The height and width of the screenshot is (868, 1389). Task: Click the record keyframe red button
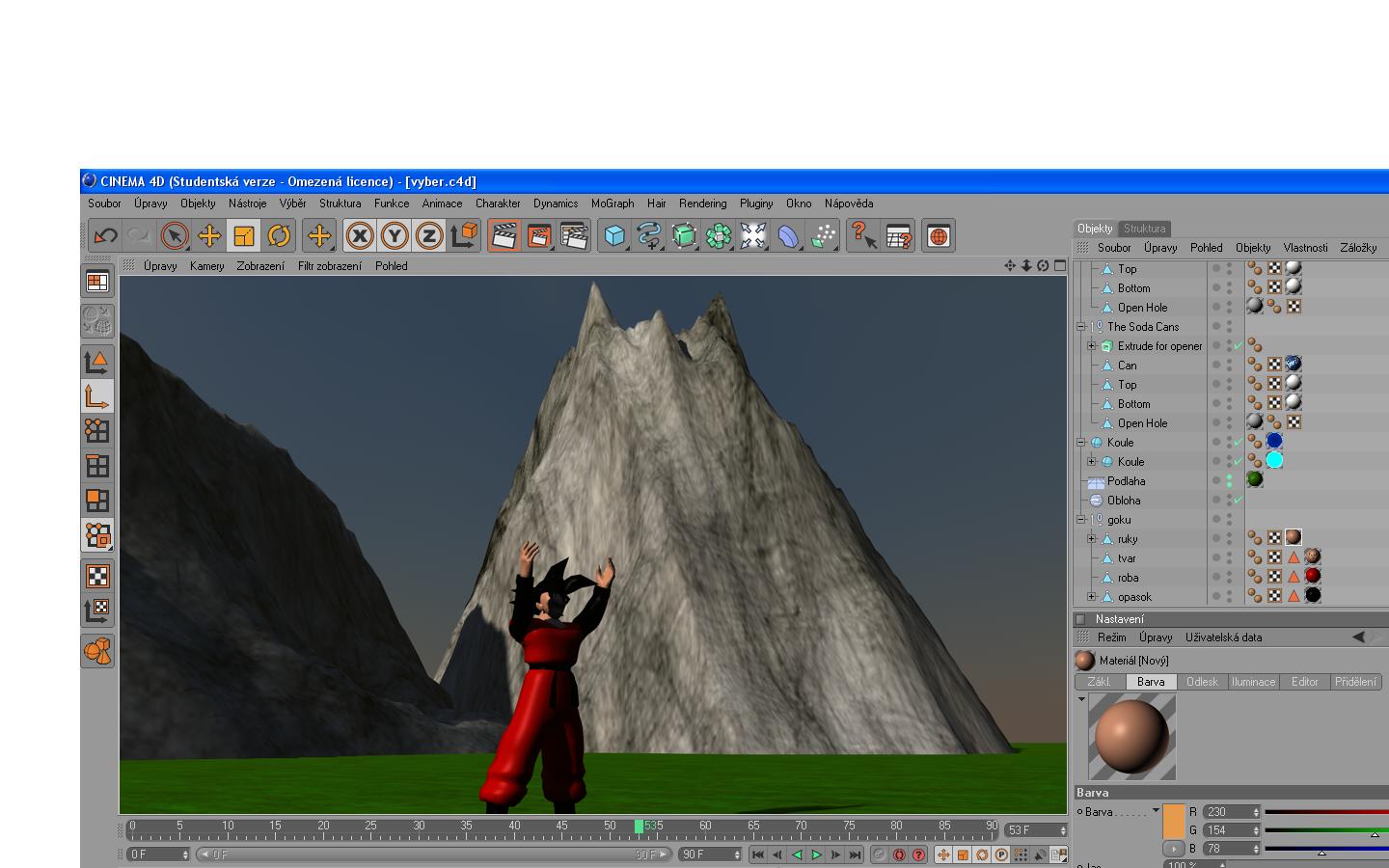point(899,854)
